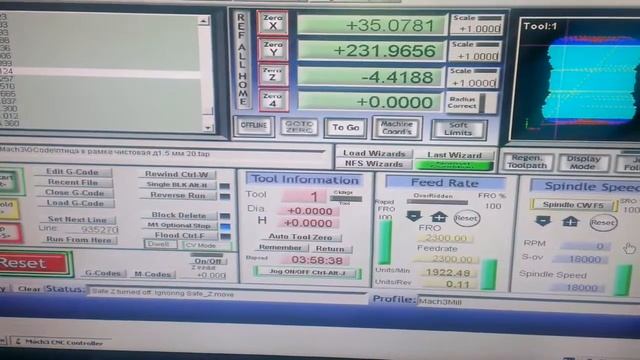Click the Dwell indicator button
Viewport: 640px width, 360px height.
point(160,244)
